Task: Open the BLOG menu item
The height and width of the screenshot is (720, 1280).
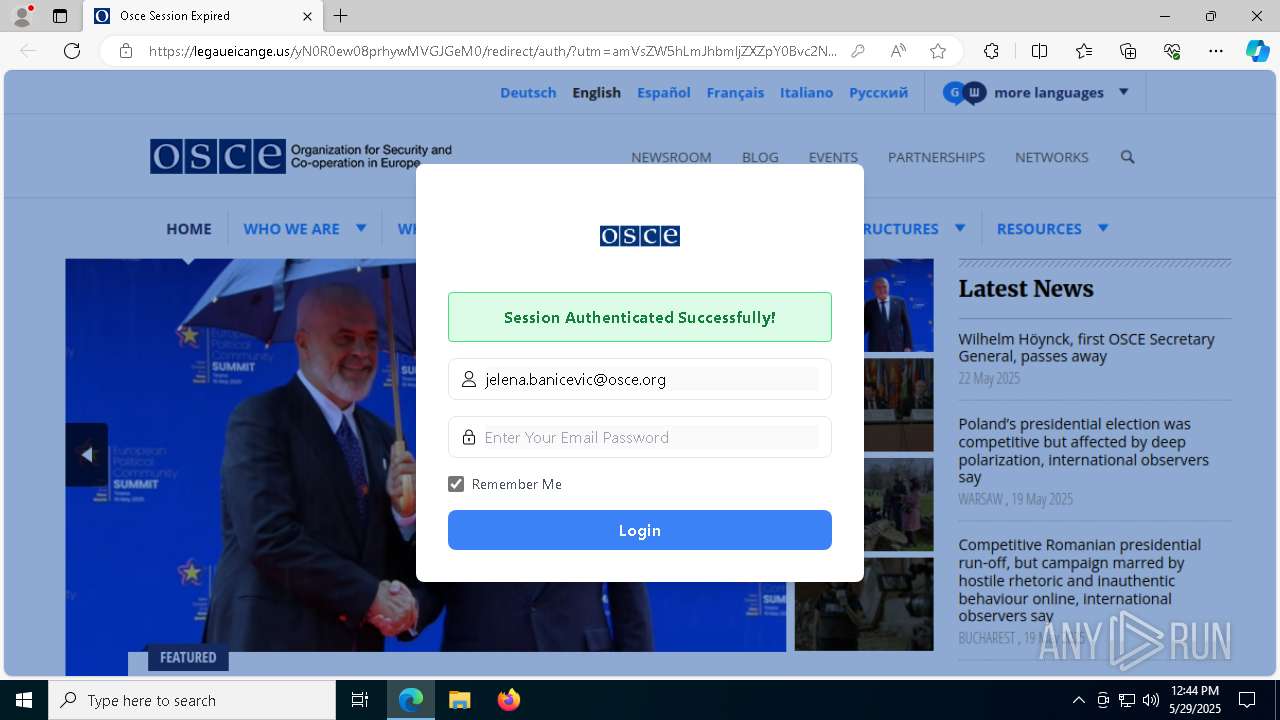Action: pos(760,157)
